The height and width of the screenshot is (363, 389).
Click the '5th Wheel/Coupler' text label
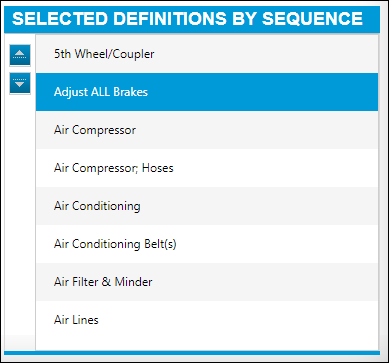[104, 54]
